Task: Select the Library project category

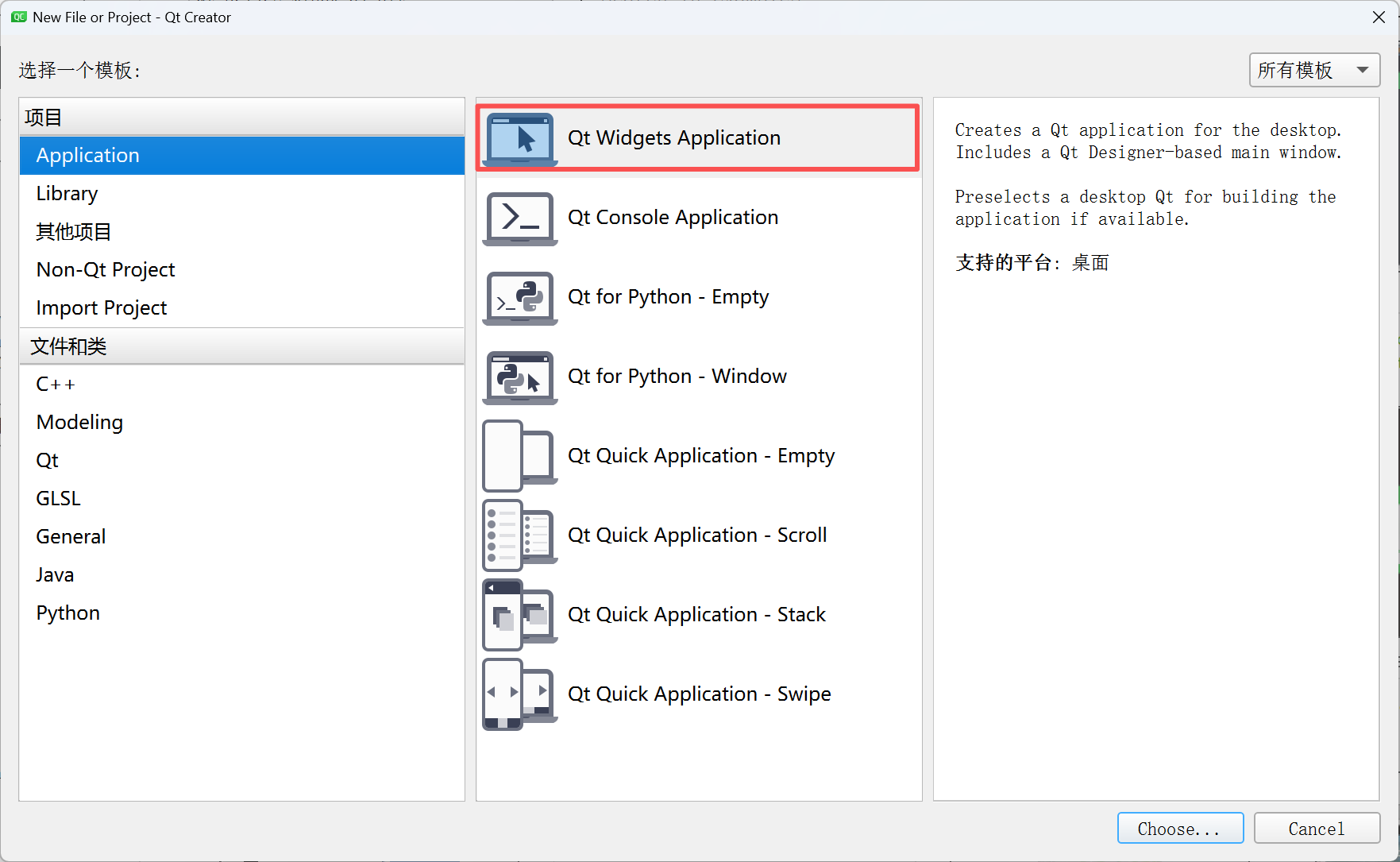Action: click(x=242, y=194)
